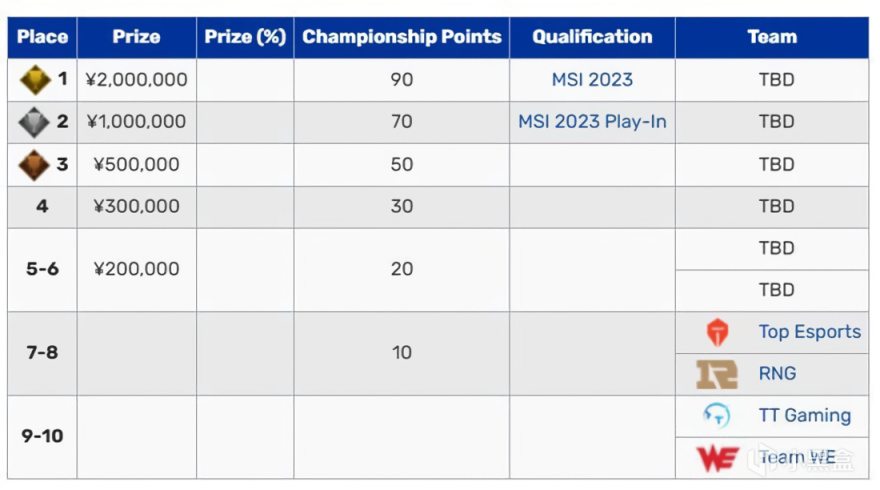Click the bronze third place medal icon
The width and height of the screenshot is (880, 490).
(x=34, y=165)
